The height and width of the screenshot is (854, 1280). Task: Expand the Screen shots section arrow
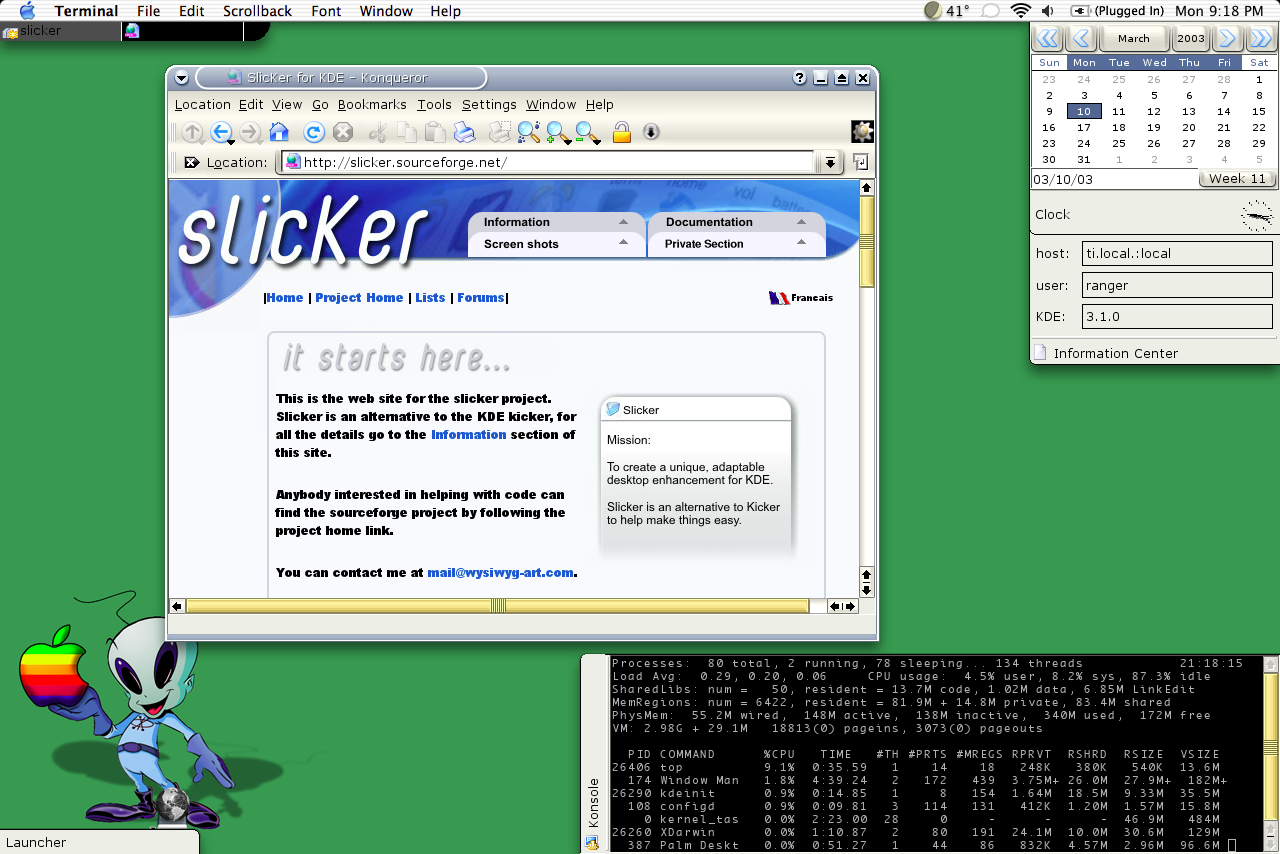coord(623,243)
